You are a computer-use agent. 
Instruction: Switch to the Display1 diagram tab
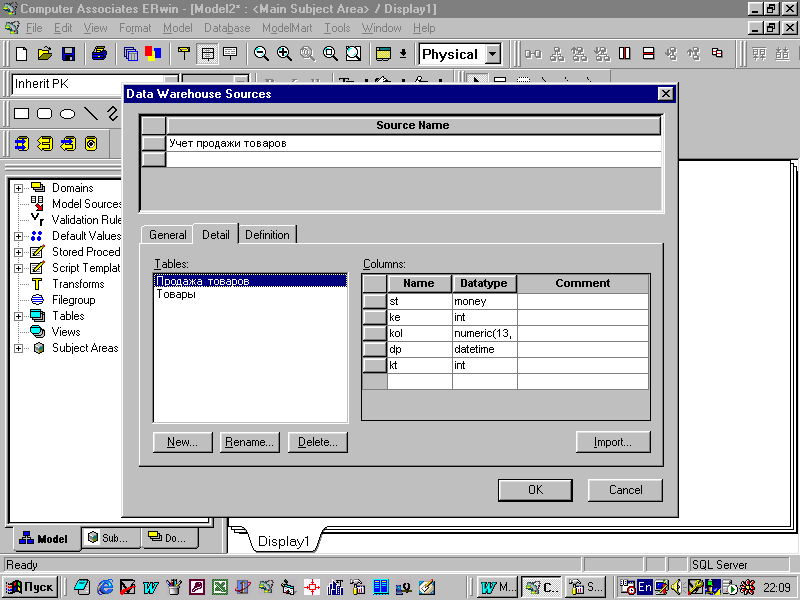(284, 541)
